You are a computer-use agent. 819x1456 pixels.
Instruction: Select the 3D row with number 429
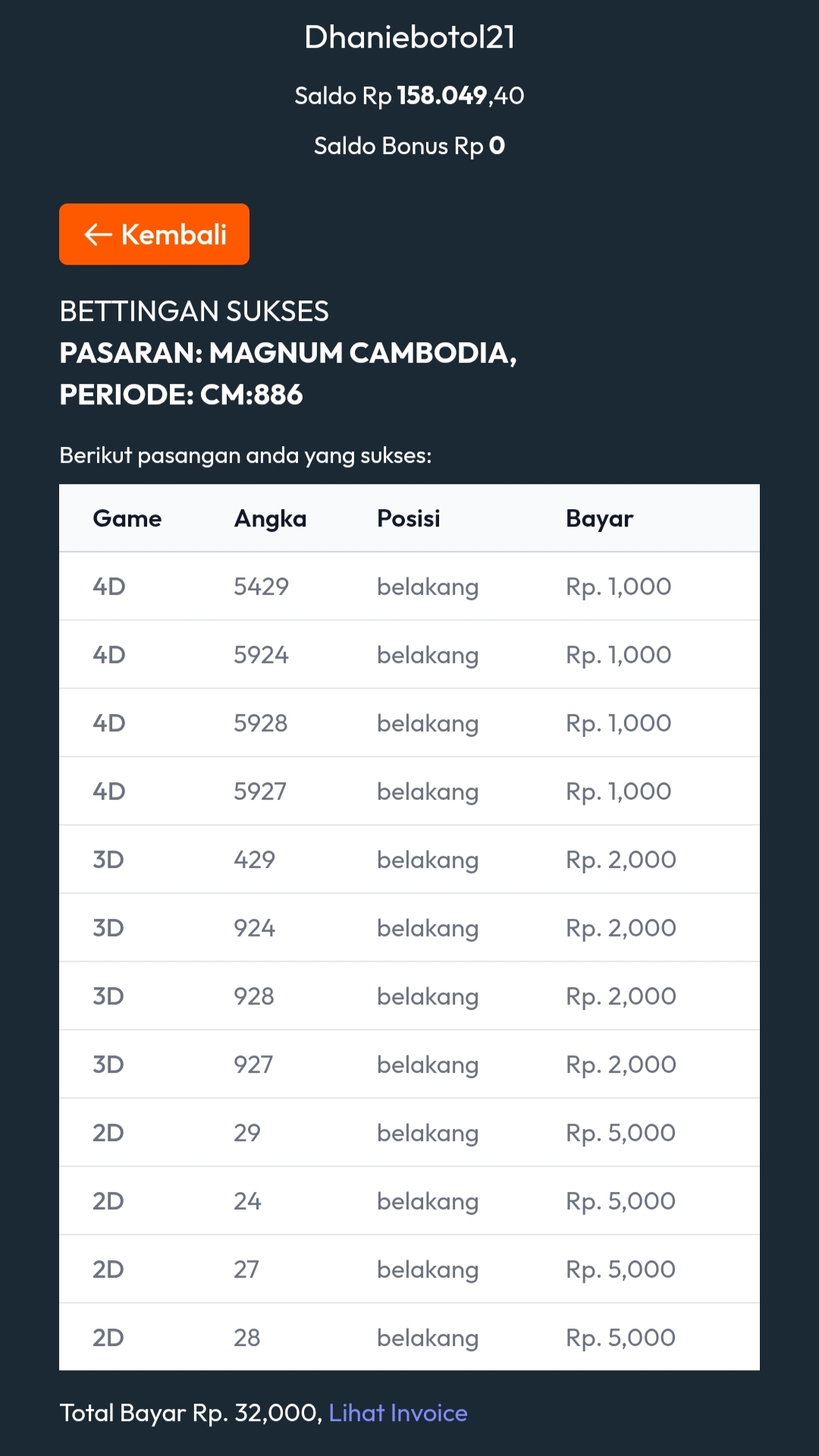(x=409, y=860)
